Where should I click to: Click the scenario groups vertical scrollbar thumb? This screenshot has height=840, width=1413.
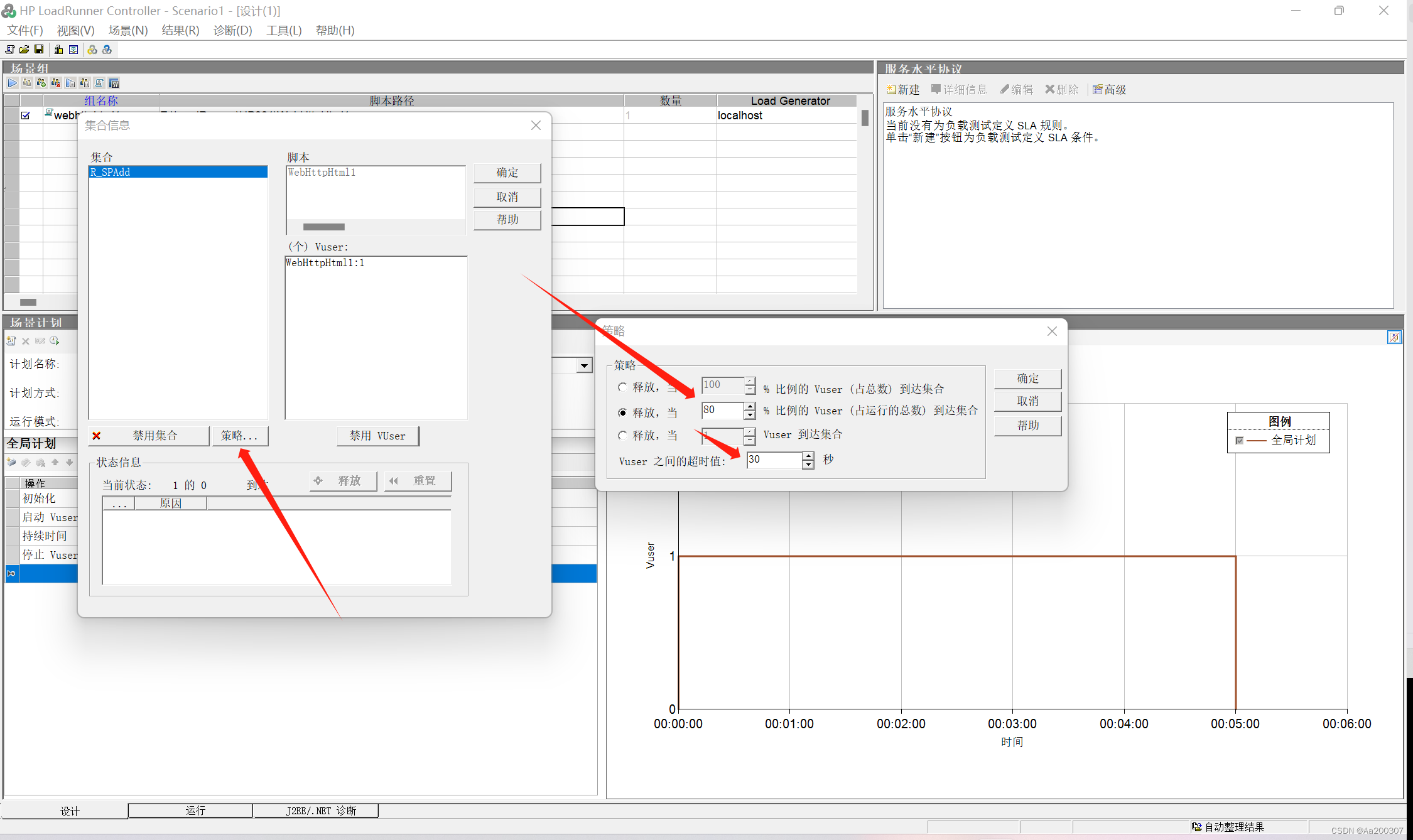[x=865, y=118]
